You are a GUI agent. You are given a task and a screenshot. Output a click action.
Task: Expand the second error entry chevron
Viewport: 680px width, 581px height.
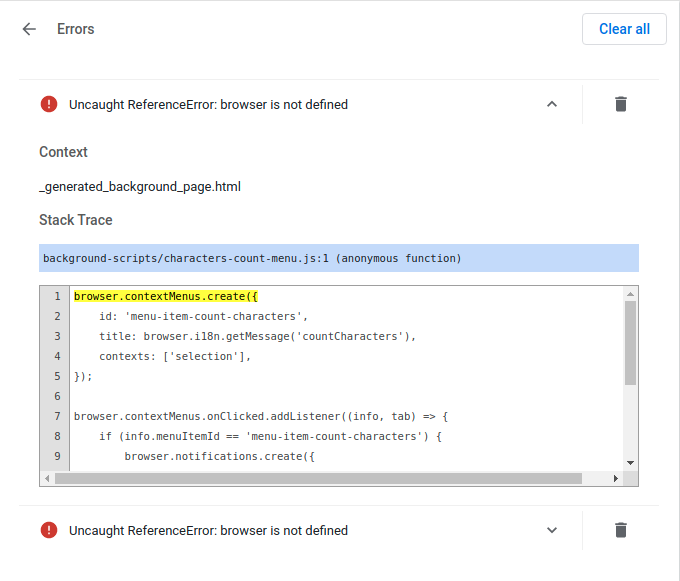click(552, 530)
